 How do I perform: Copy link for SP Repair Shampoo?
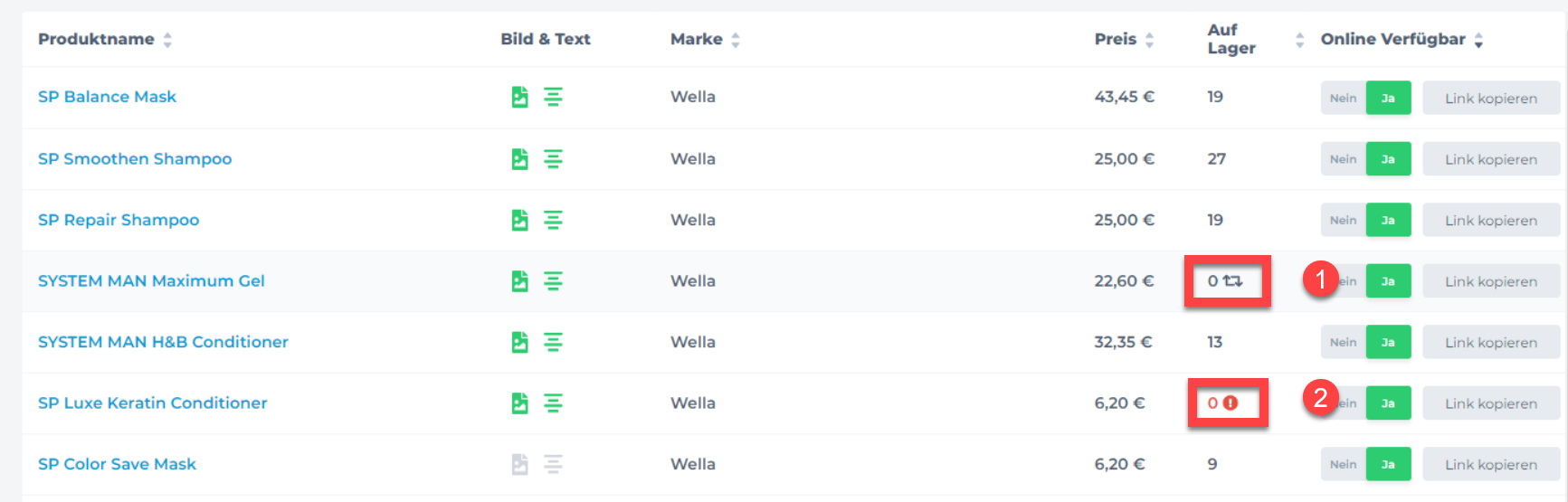pos(1490,220)
